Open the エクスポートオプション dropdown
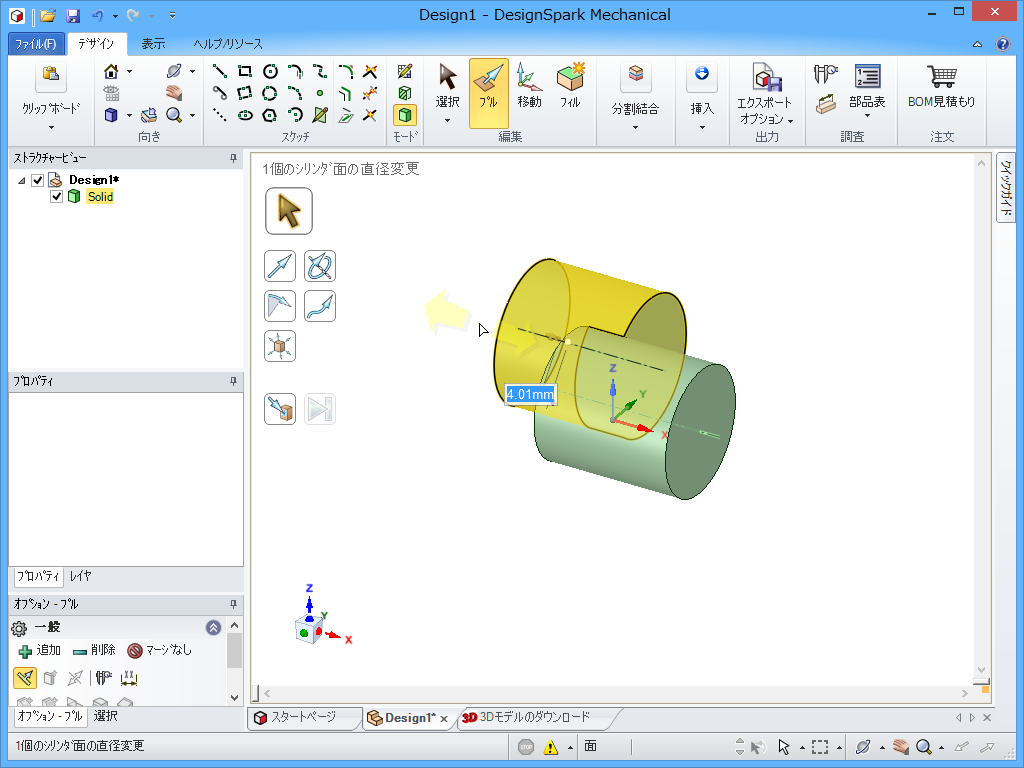1024x768 pixels. click(x=790, y=121)
